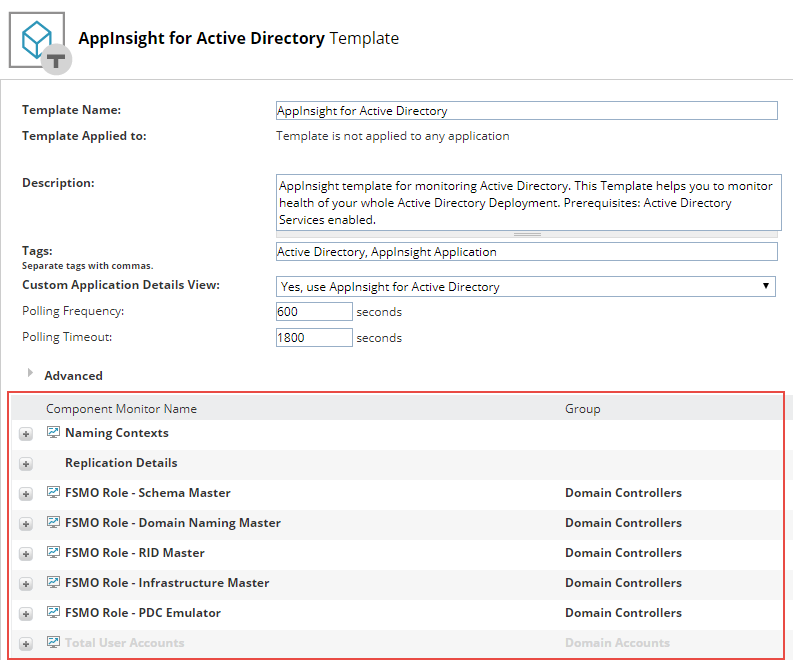Click inside the Description text area

[526, 202]
